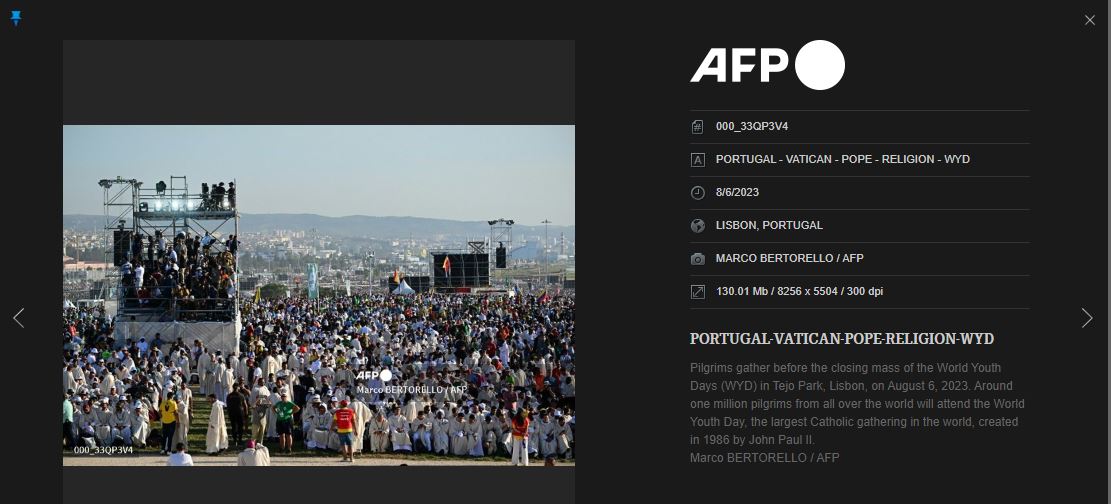Click the globe location icon

click(698, 225)
